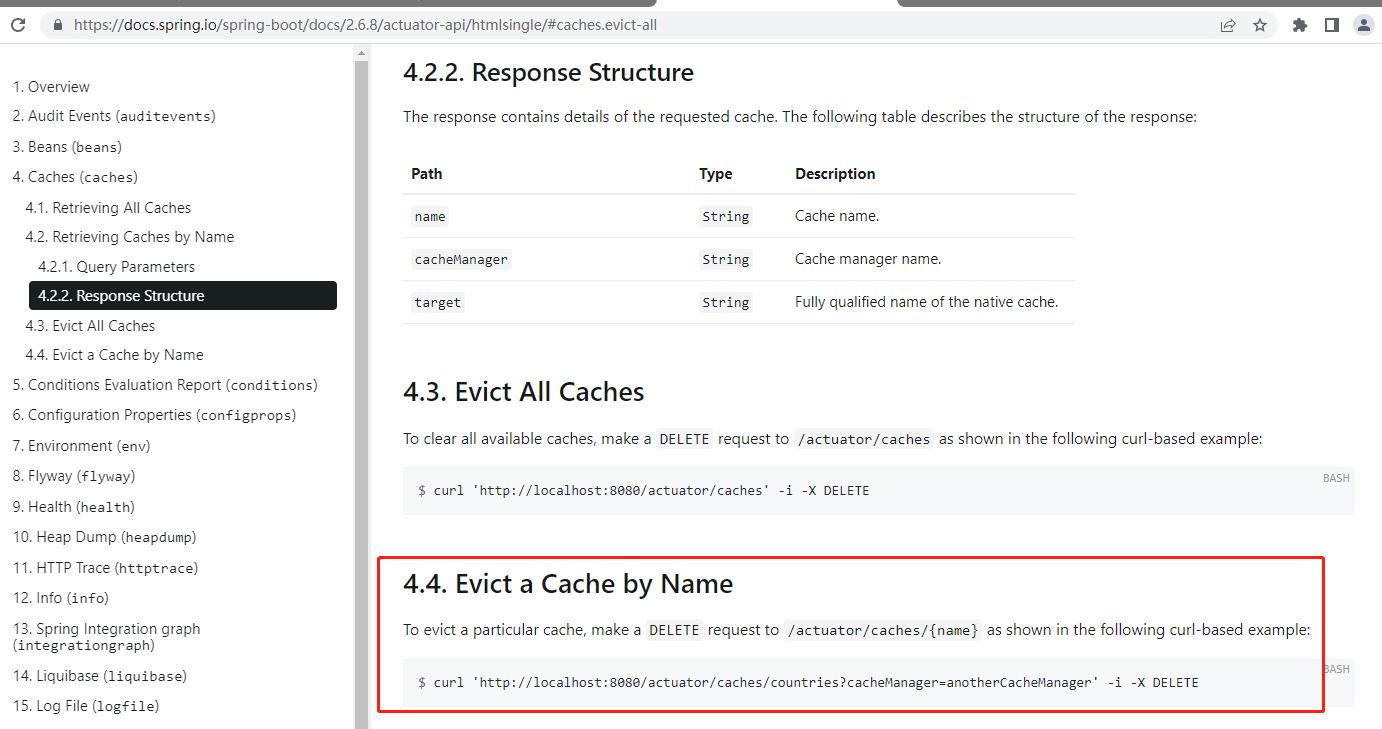Open the Audit Events (auditevents) section
This screenshot has width=1382, height=729.
point(113,116)
